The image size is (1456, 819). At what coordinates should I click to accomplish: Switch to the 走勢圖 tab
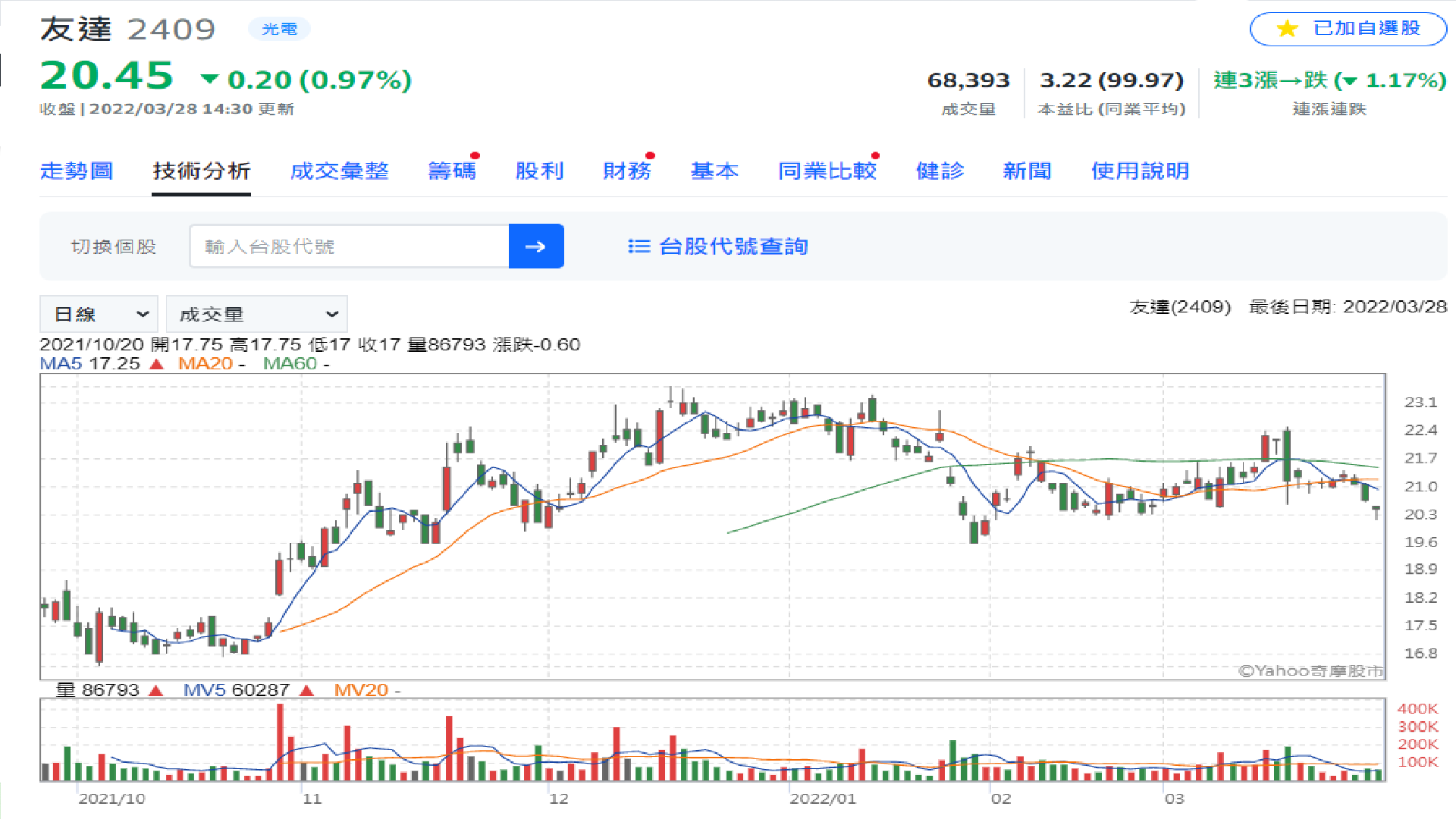tap(77, 171)
